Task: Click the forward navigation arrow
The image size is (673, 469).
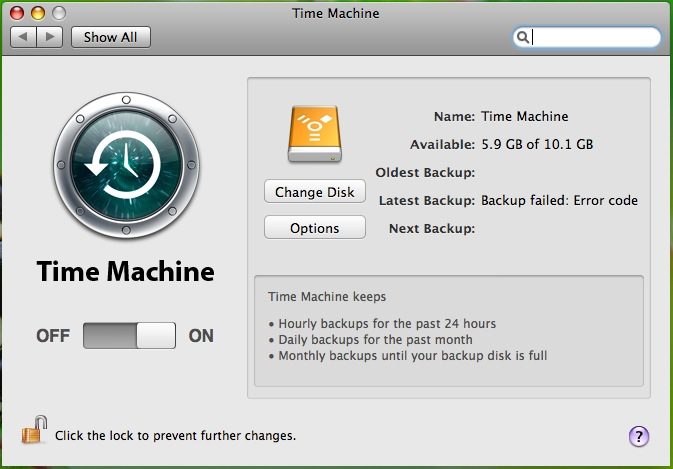Action: 50,37
